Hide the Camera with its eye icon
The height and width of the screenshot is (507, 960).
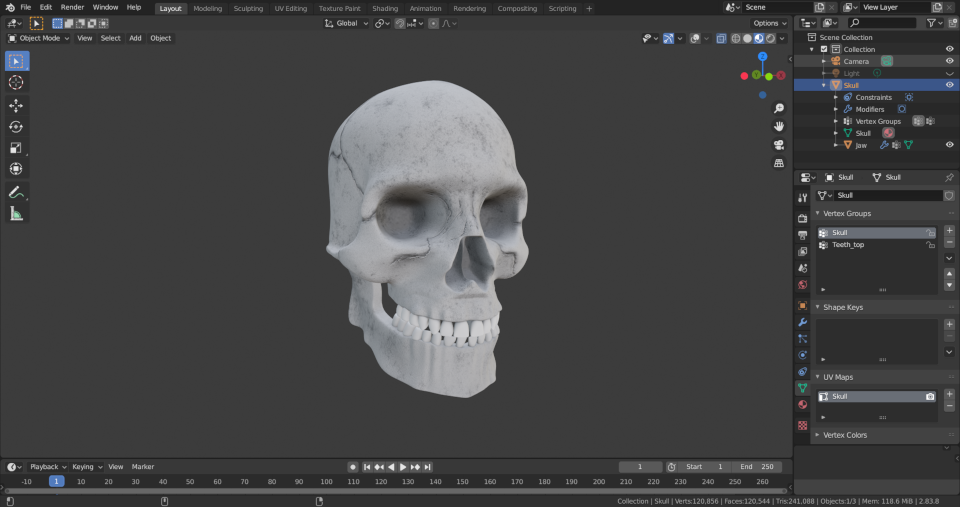coord(950,61)
